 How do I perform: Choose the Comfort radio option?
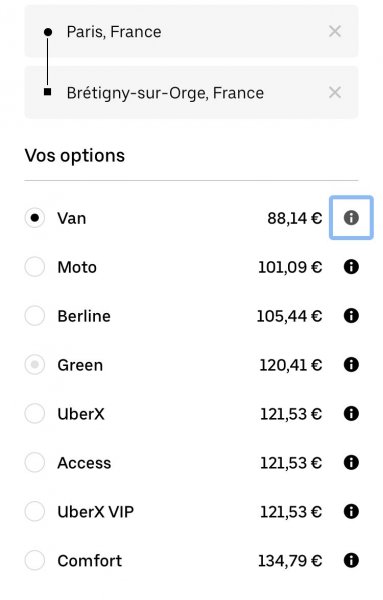tap(35, 561)
